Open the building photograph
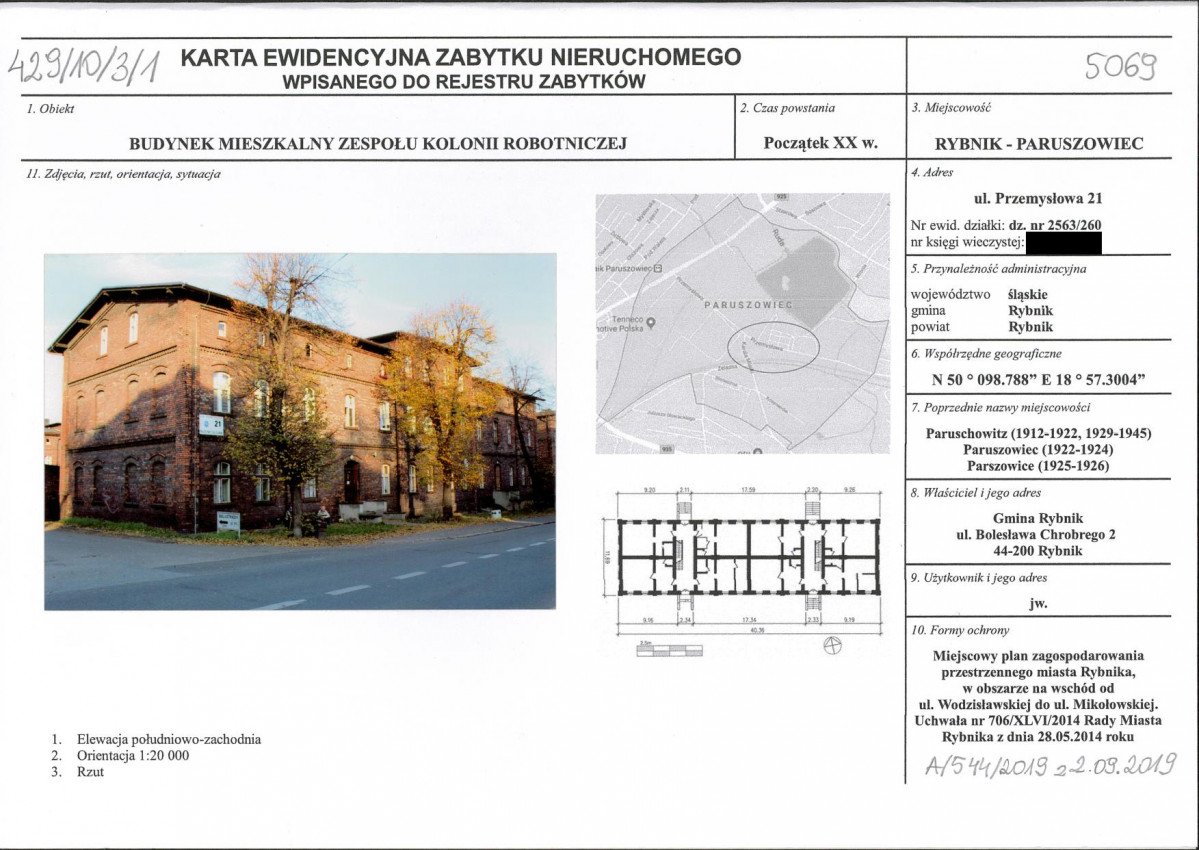 (300, 431)
